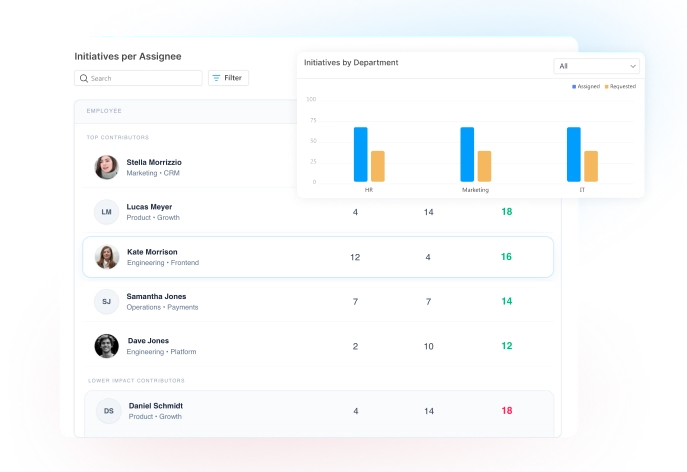Click Samantha Jones's total score 14
The height and width of the screenshot is (472, 687).
pos(506,301)
